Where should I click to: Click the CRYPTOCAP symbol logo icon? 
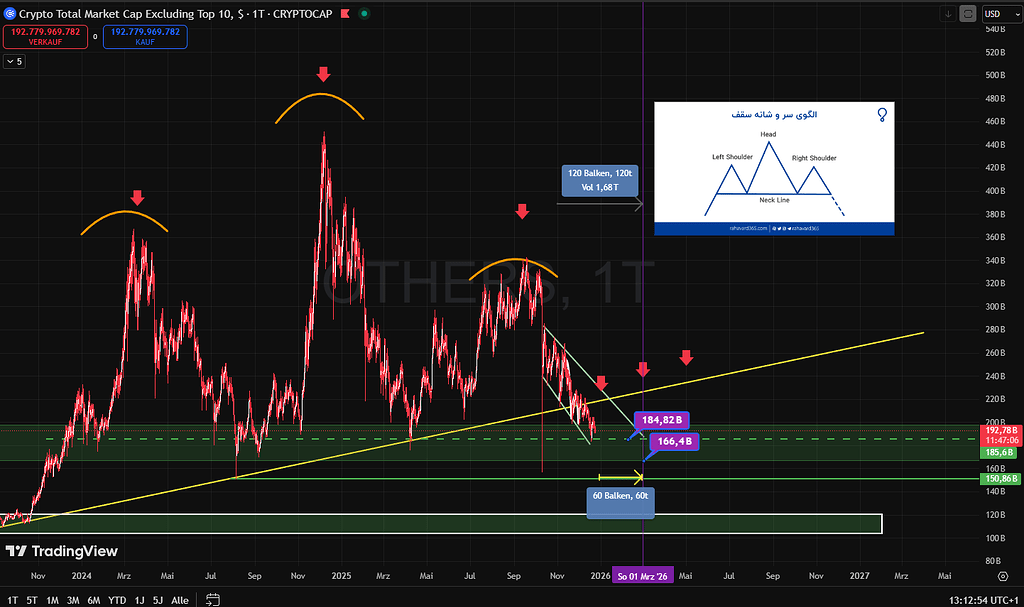pyautogui.click(x=10, y=14)
